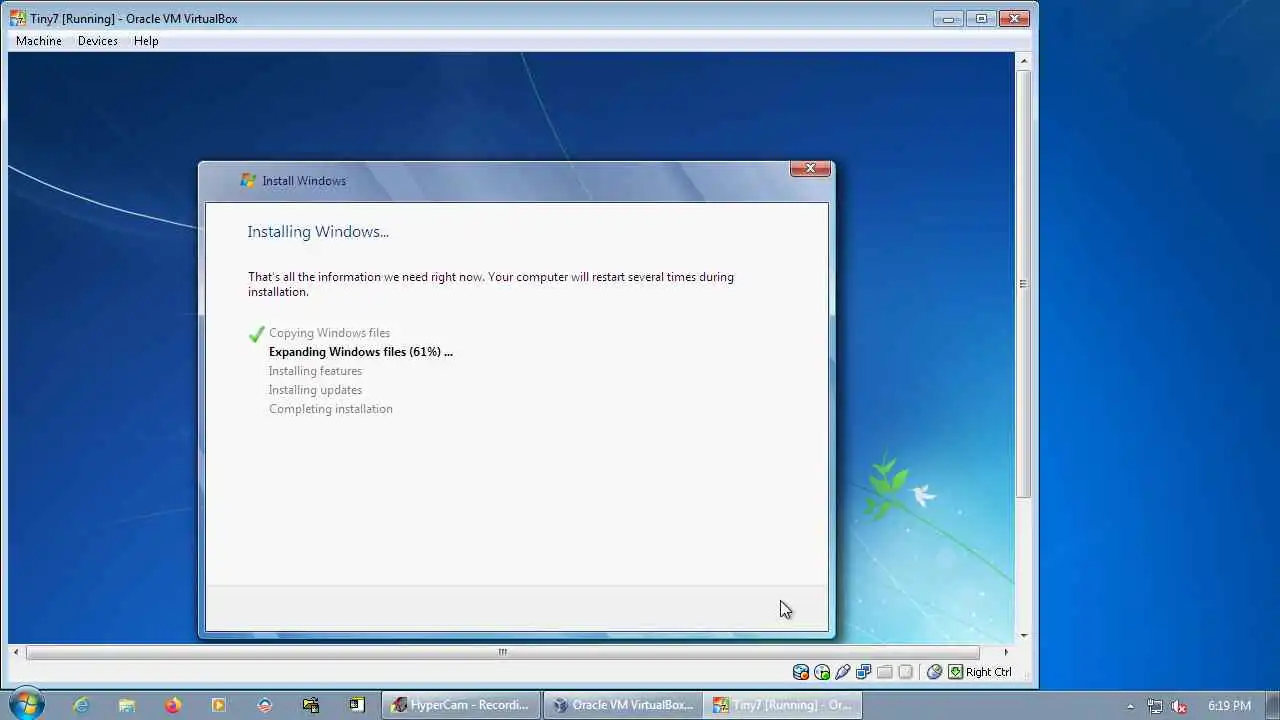Click the Expanding Windows files (61%) step
This screenshot has width=1280, height=720.
click(361, 352)
